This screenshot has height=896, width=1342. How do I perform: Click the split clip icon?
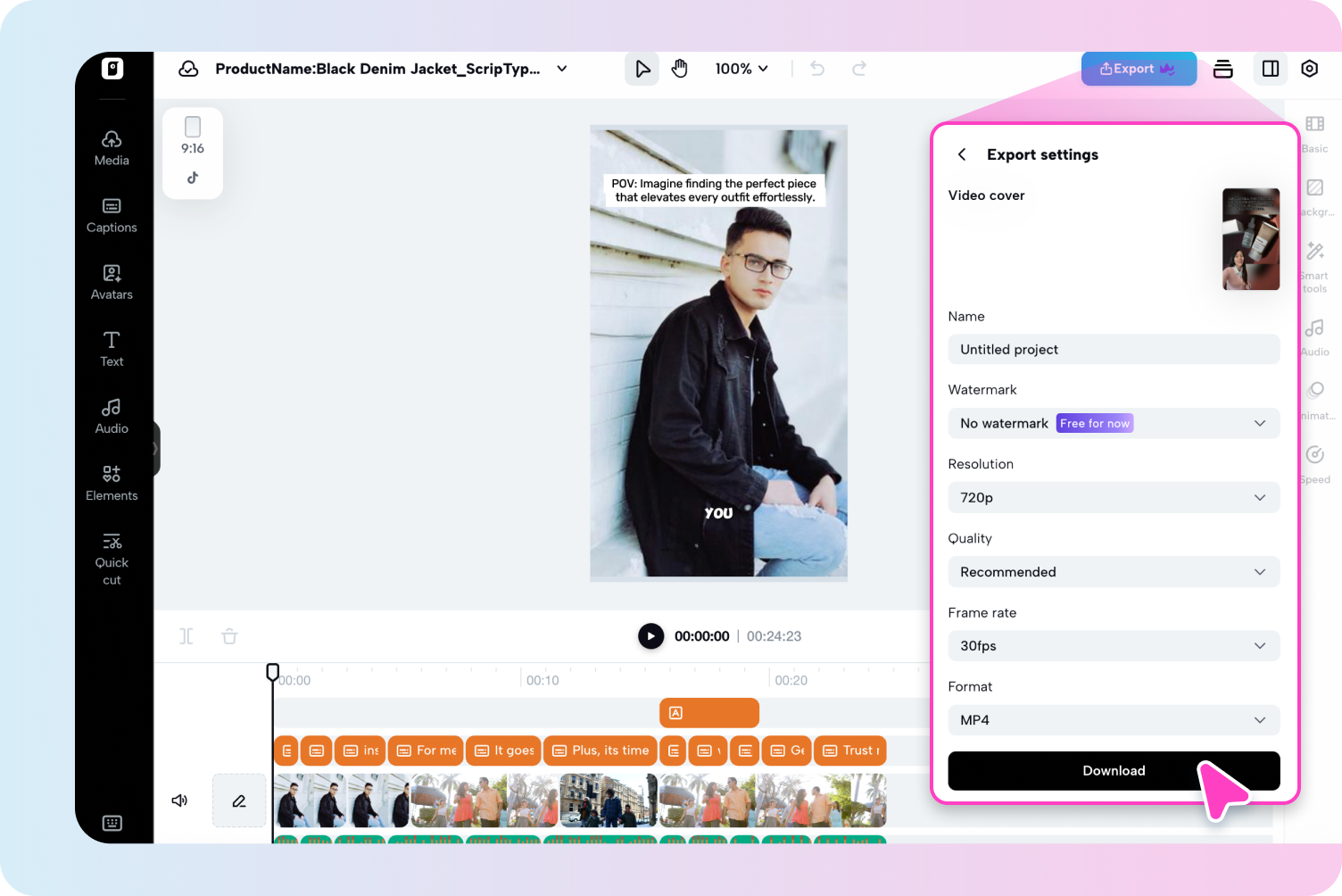point(186,636)
